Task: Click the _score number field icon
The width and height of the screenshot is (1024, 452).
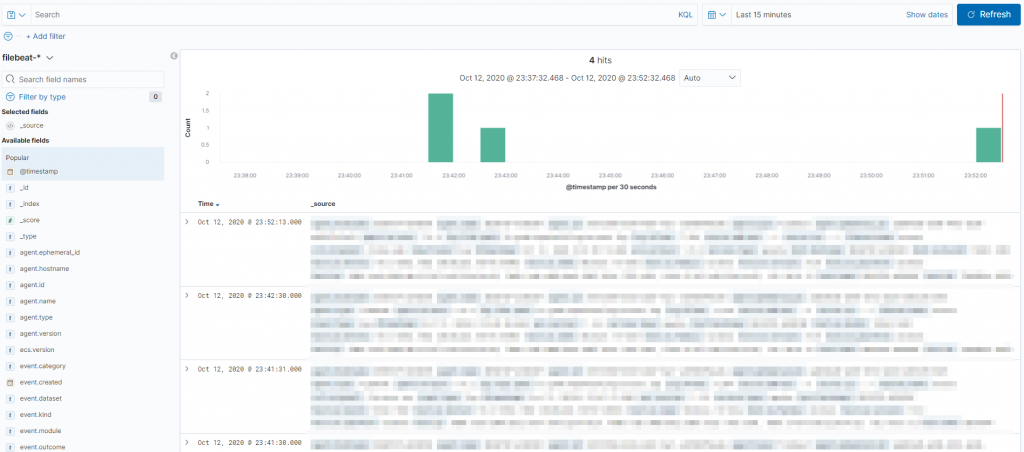Action: pyautogui.click(x=10, y=220)
